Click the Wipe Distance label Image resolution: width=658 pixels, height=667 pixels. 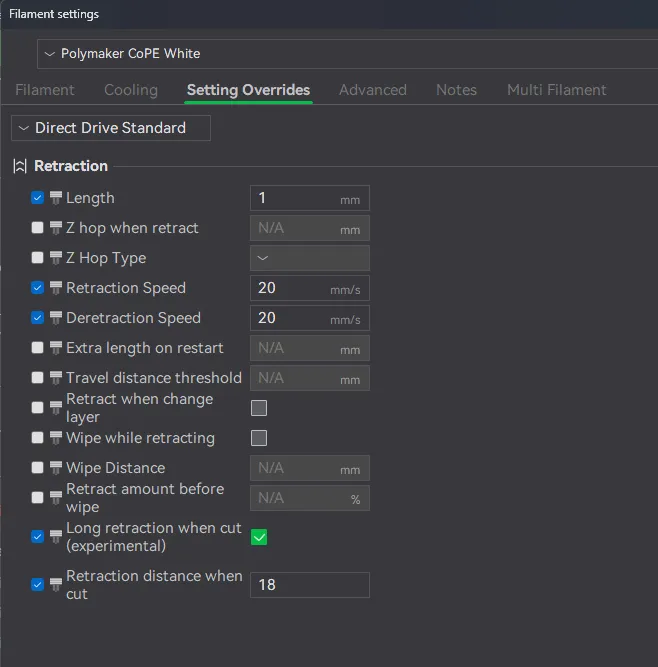pyautogui.click(x=115, y=468)
